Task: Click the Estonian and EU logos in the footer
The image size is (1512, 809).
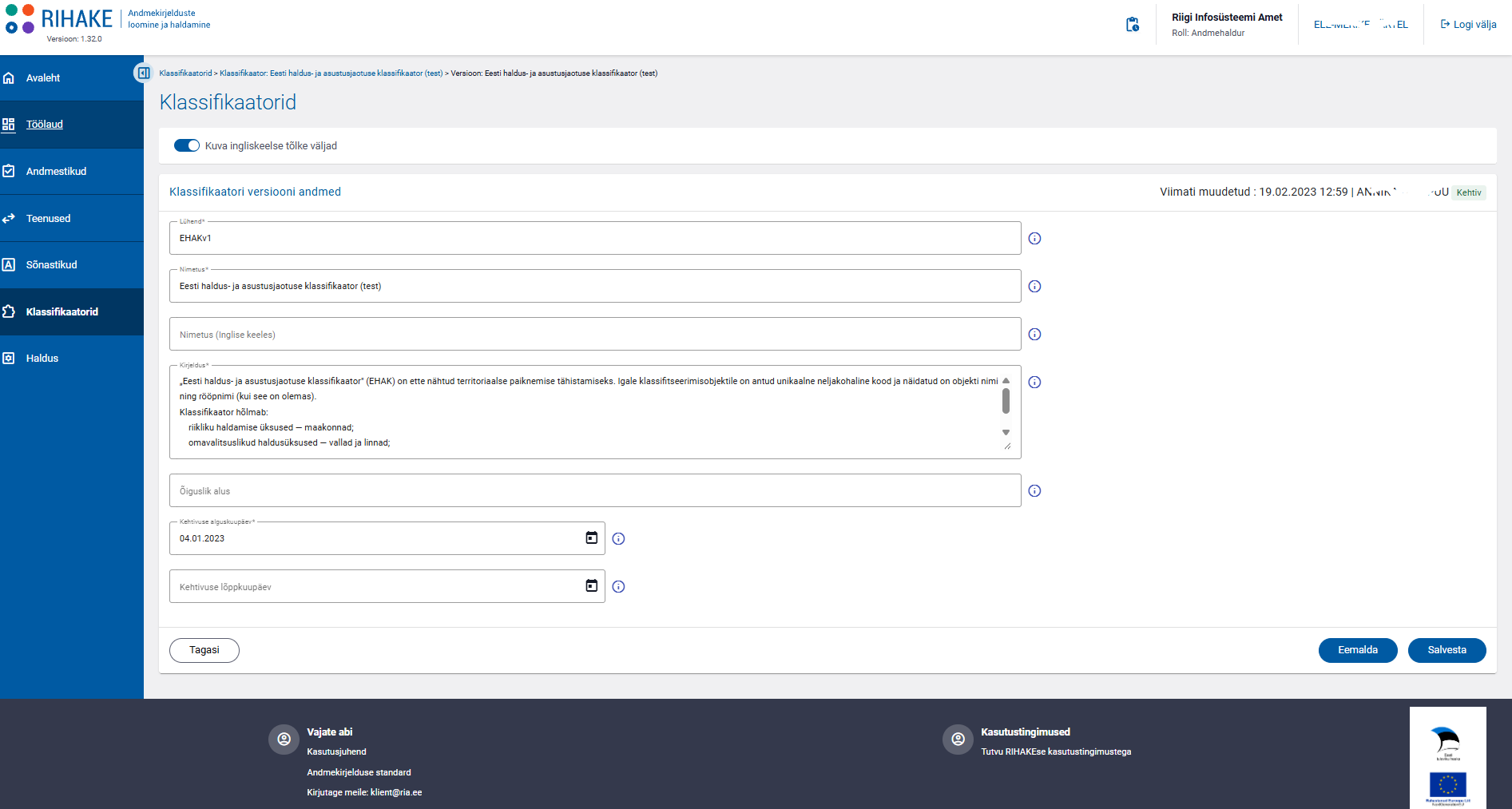Action: [1447, 758]
